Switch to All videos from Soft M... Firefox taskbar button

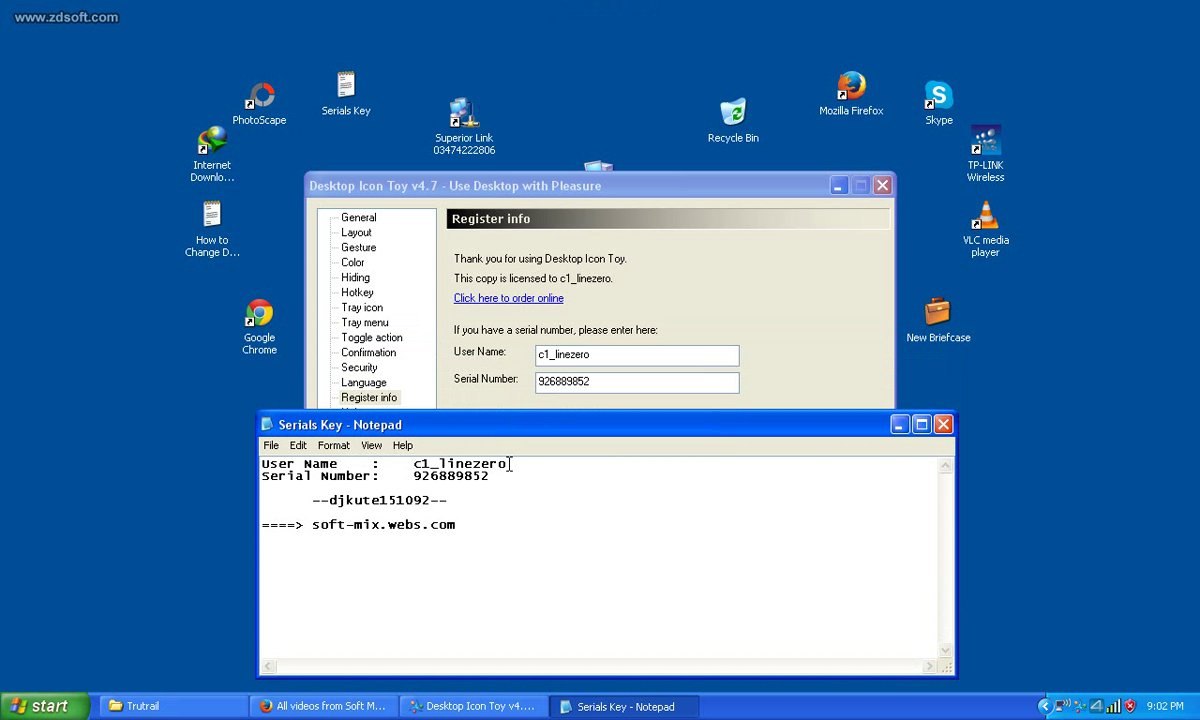click(x=324, y=706)
